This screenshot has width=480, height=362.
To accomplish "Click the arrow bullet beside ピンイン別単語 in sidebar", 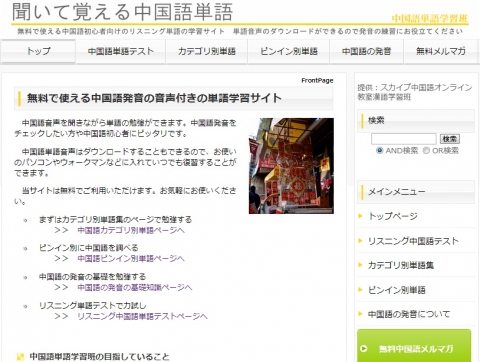I will pyautogui.click(x=360, y=289).
